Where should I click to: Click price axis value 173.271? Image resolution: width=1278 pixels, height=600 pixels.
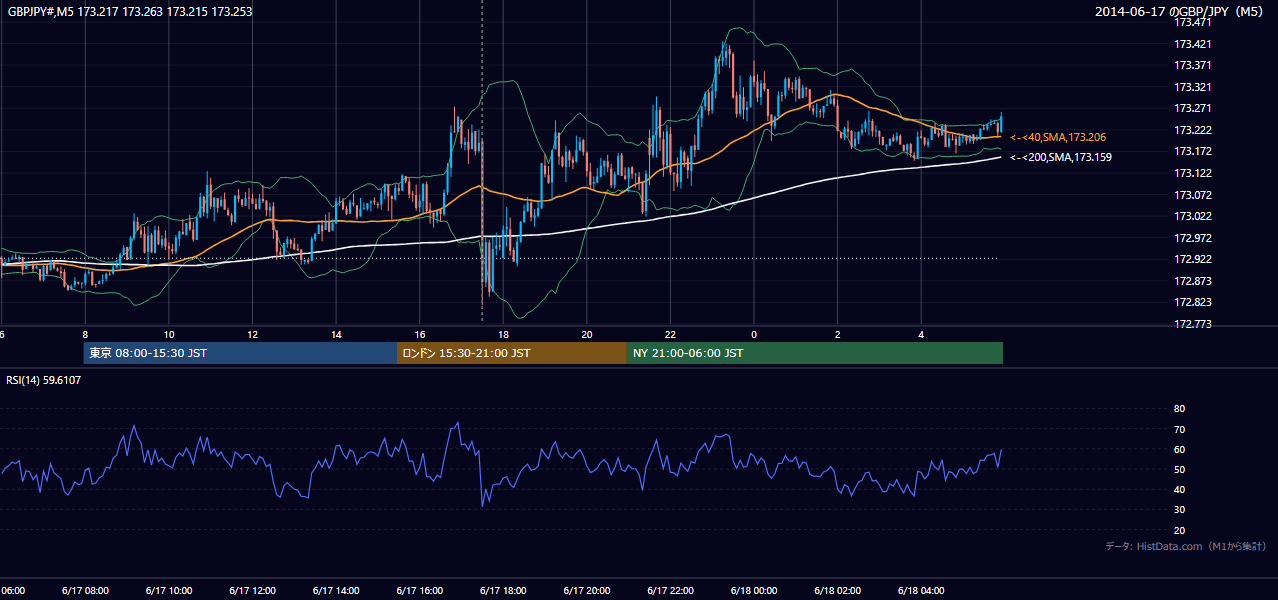(1191, 108)
